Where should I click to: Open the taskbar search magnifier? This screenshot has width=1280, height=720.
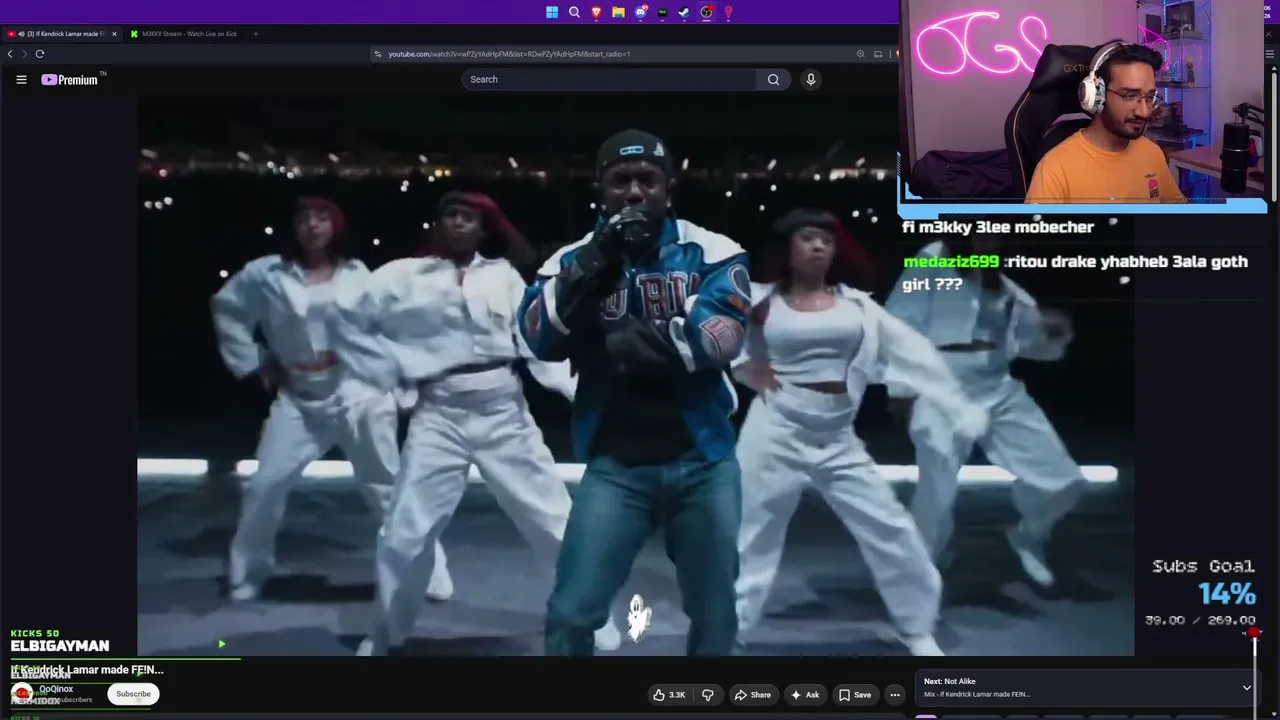click(x=574, y=12)
